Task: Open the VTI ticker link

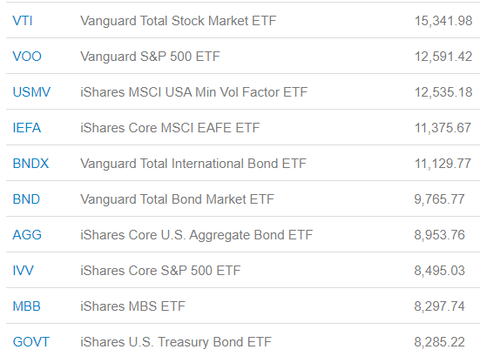Action: click(22, 21)
